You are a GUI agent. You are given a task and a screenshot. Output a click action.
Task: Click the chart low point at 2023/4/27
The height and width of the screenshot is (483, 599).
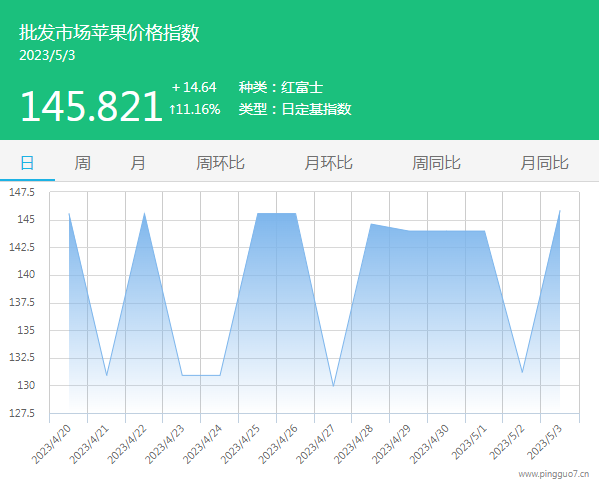tap(333, 386)
